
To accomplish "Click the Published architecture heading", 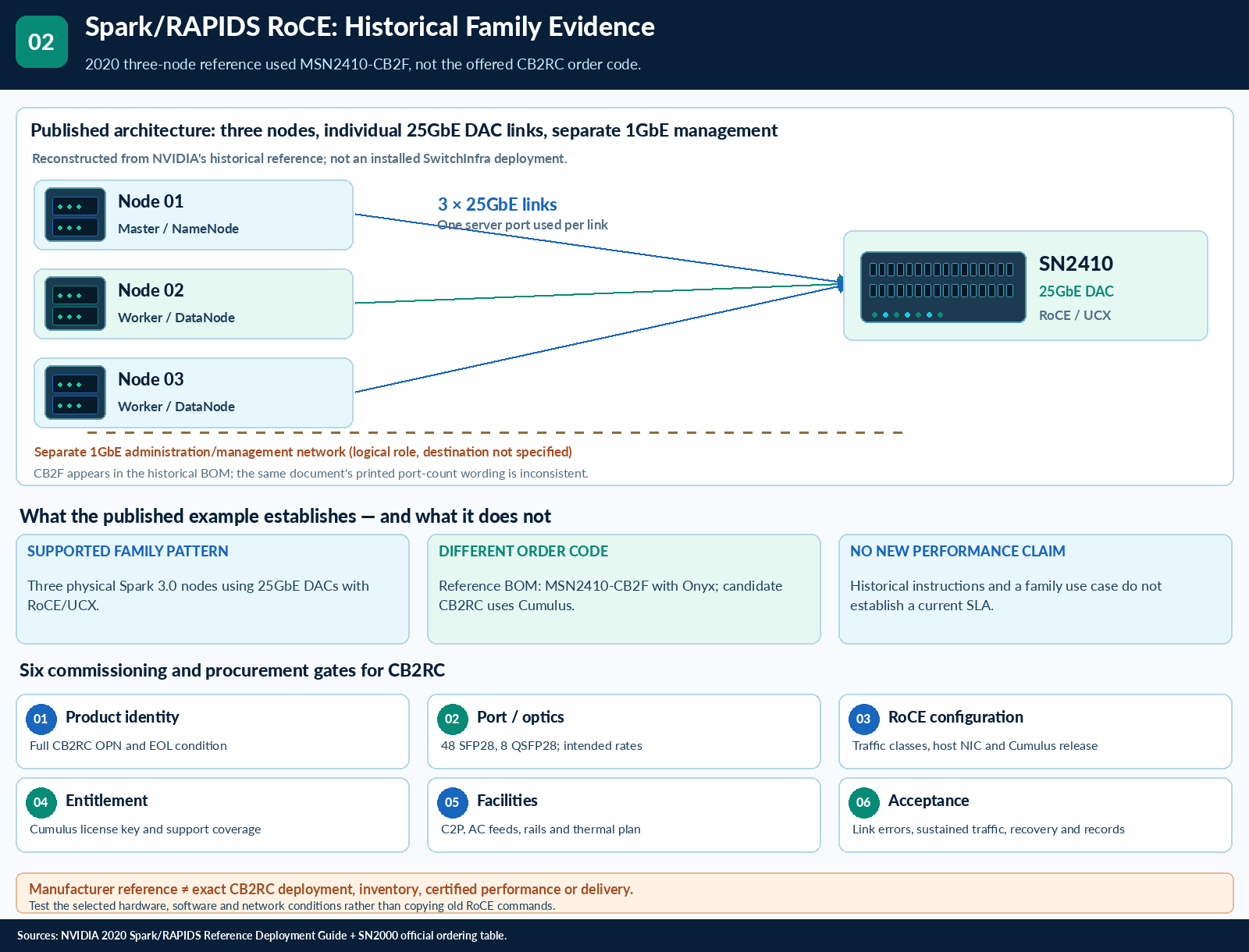I will coord(404,130).
